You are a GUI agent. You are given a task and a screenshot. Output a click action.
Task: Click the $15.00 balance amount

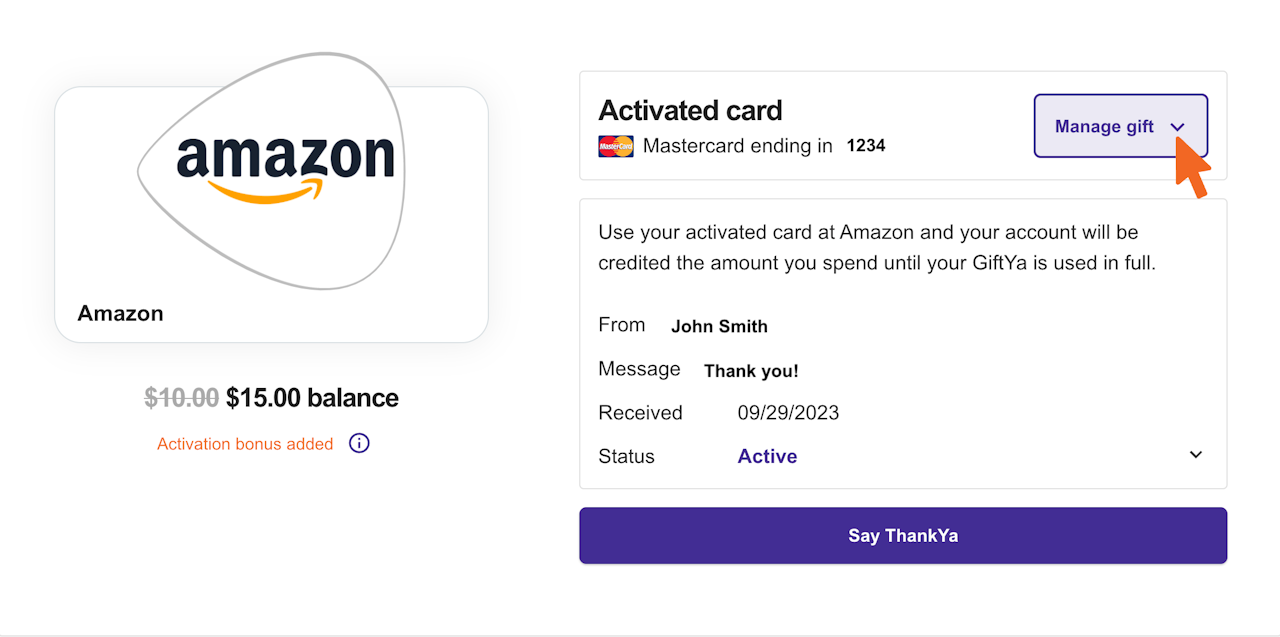click(x=312, y=398)
